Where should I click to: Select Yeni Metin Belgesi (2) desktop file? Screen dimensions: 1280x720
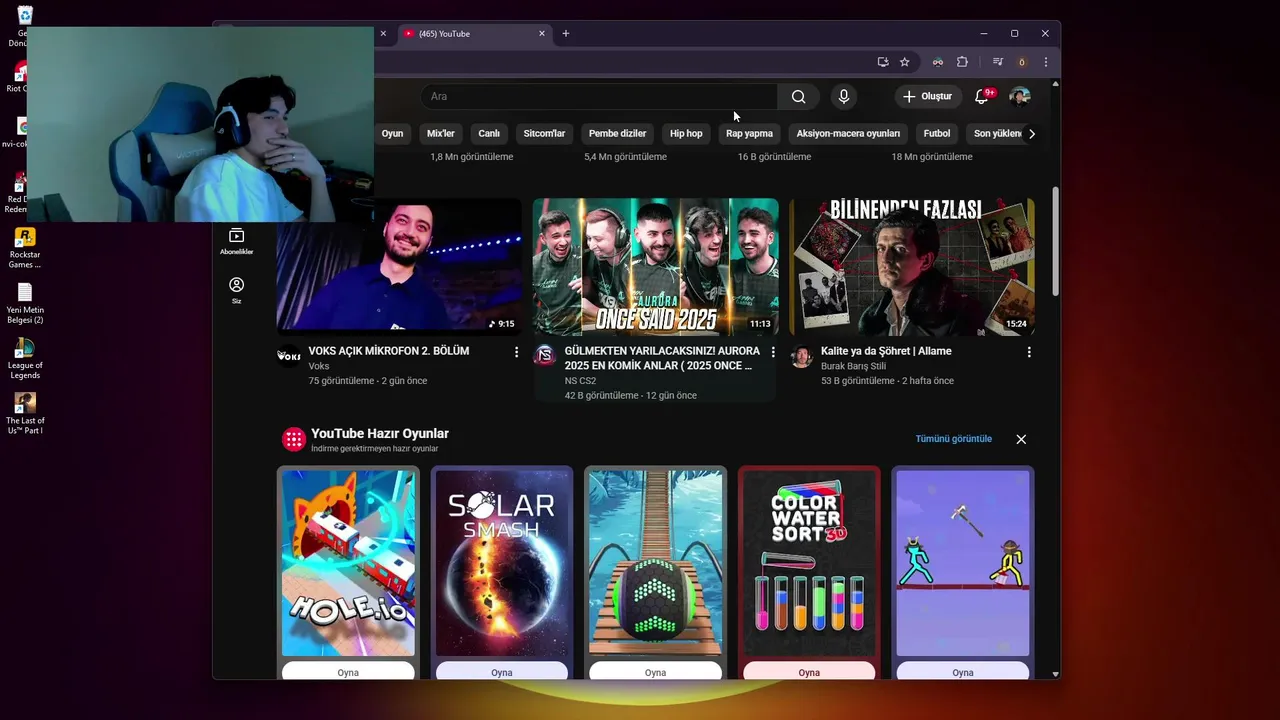[x=25, y=304]
